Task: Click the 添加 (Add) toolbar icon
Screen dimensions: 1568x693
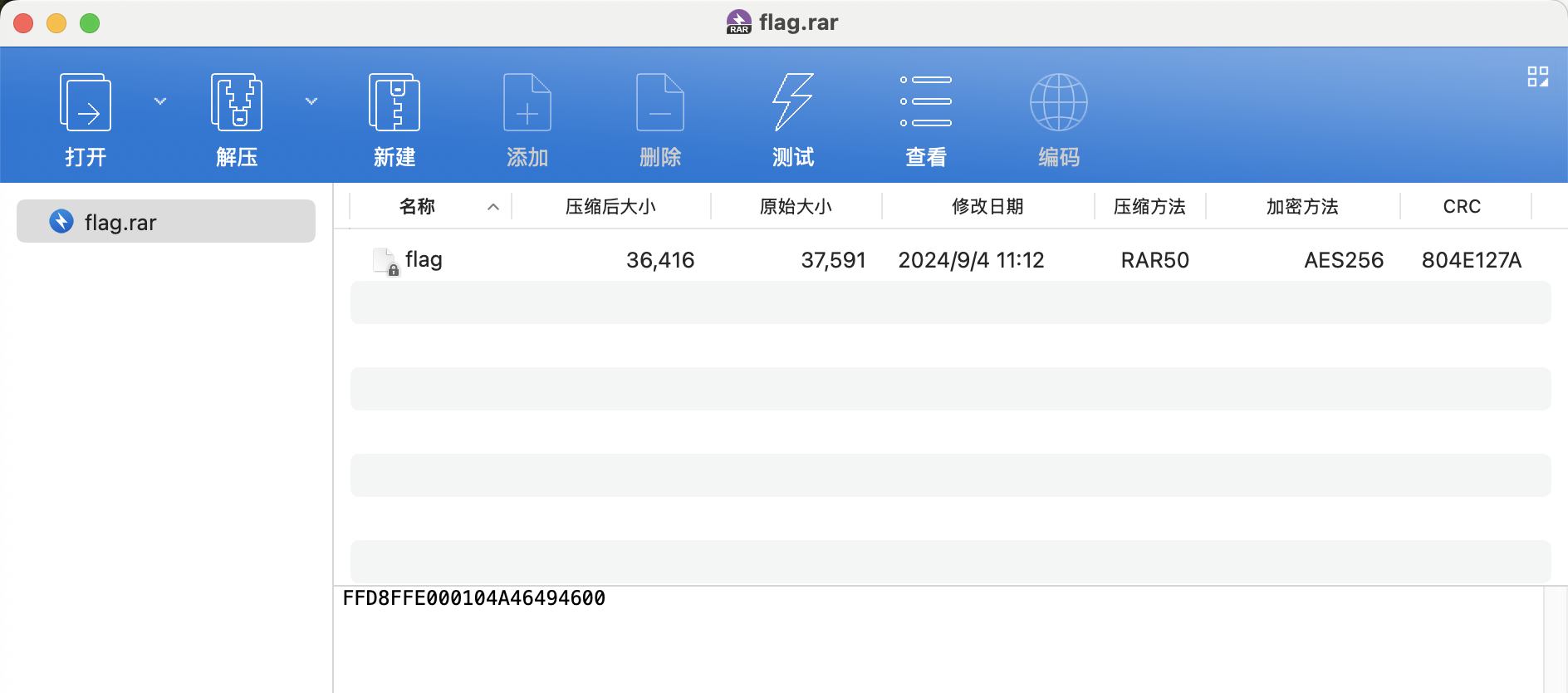Action: (x=527, y=102)
